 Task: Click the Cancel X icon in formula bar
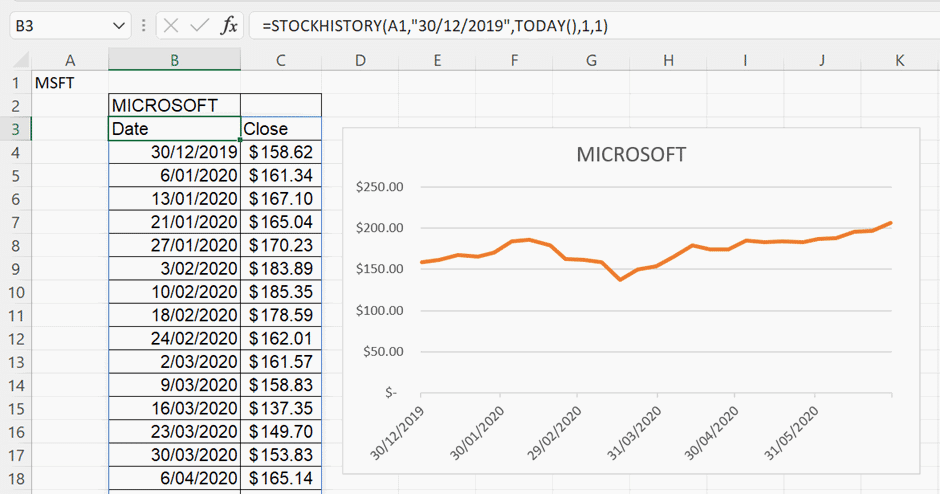coord(172,26)
